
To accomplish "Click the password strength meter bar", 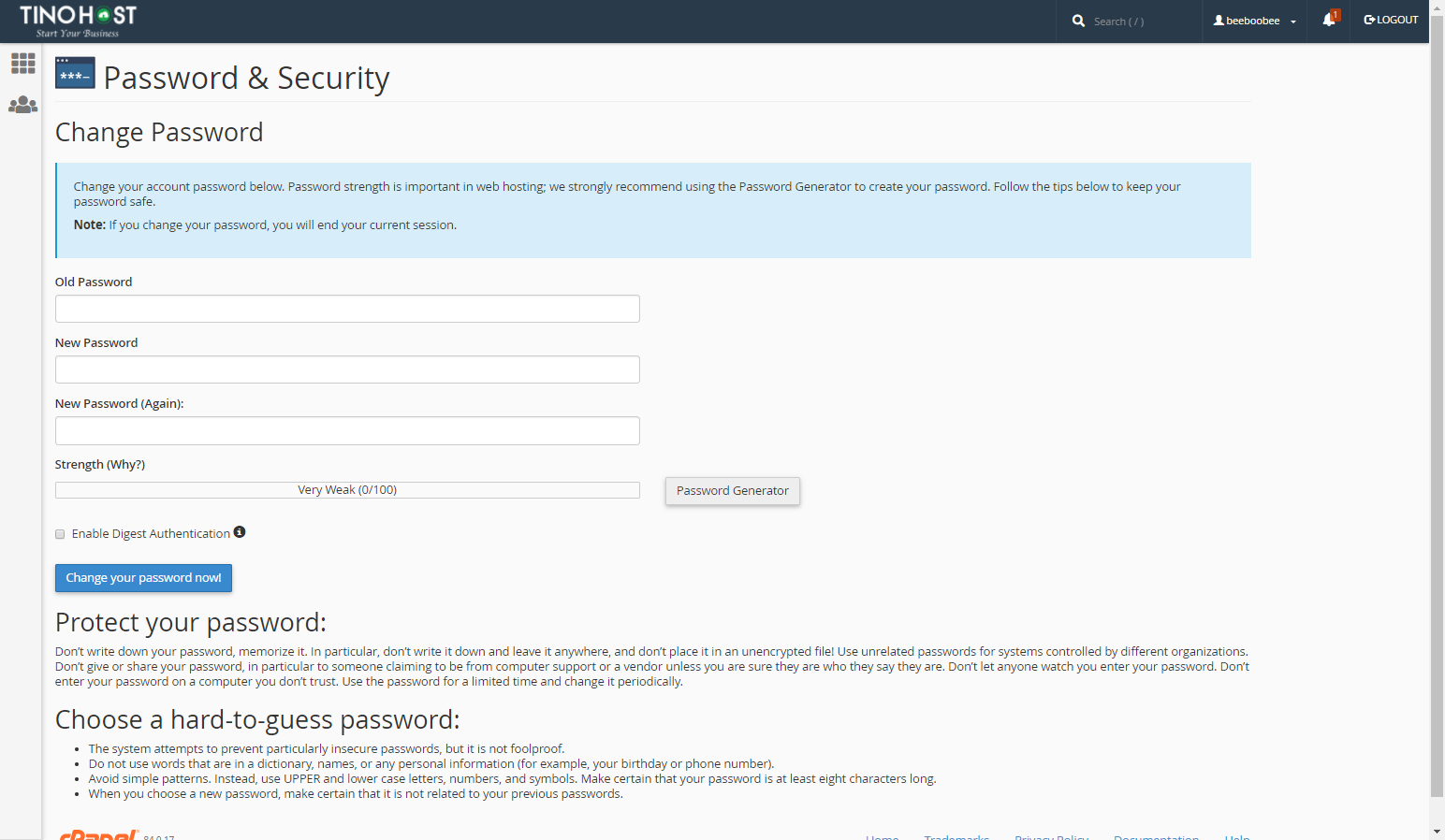I will [347, 490].
